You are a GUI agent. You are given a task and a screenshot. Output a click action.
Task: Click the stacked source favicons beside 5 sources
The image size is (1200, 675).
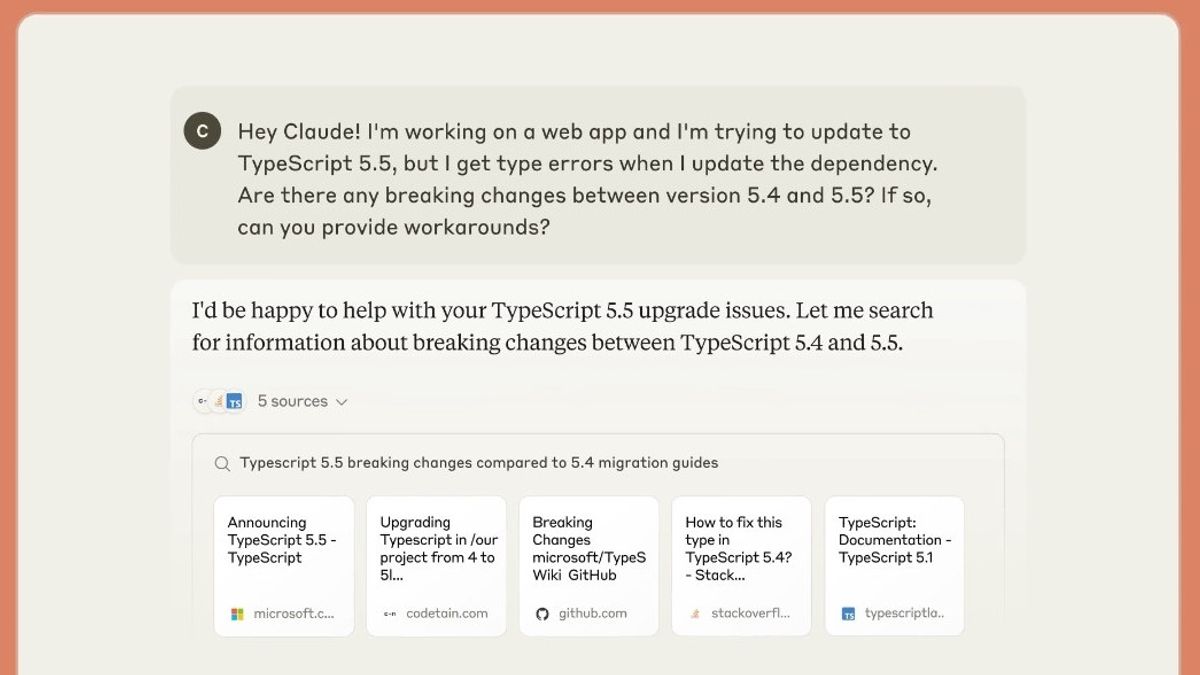(219, 401)
